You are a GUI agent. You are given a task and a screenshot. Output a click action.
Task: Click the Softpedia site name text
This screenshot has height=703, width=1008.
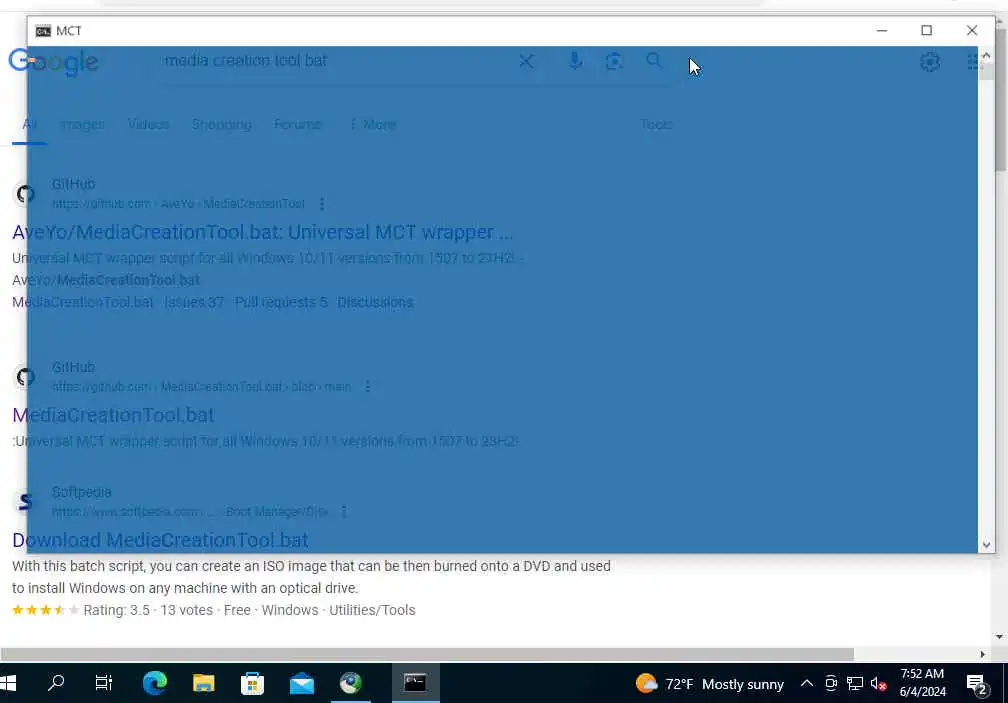(82, 492)
